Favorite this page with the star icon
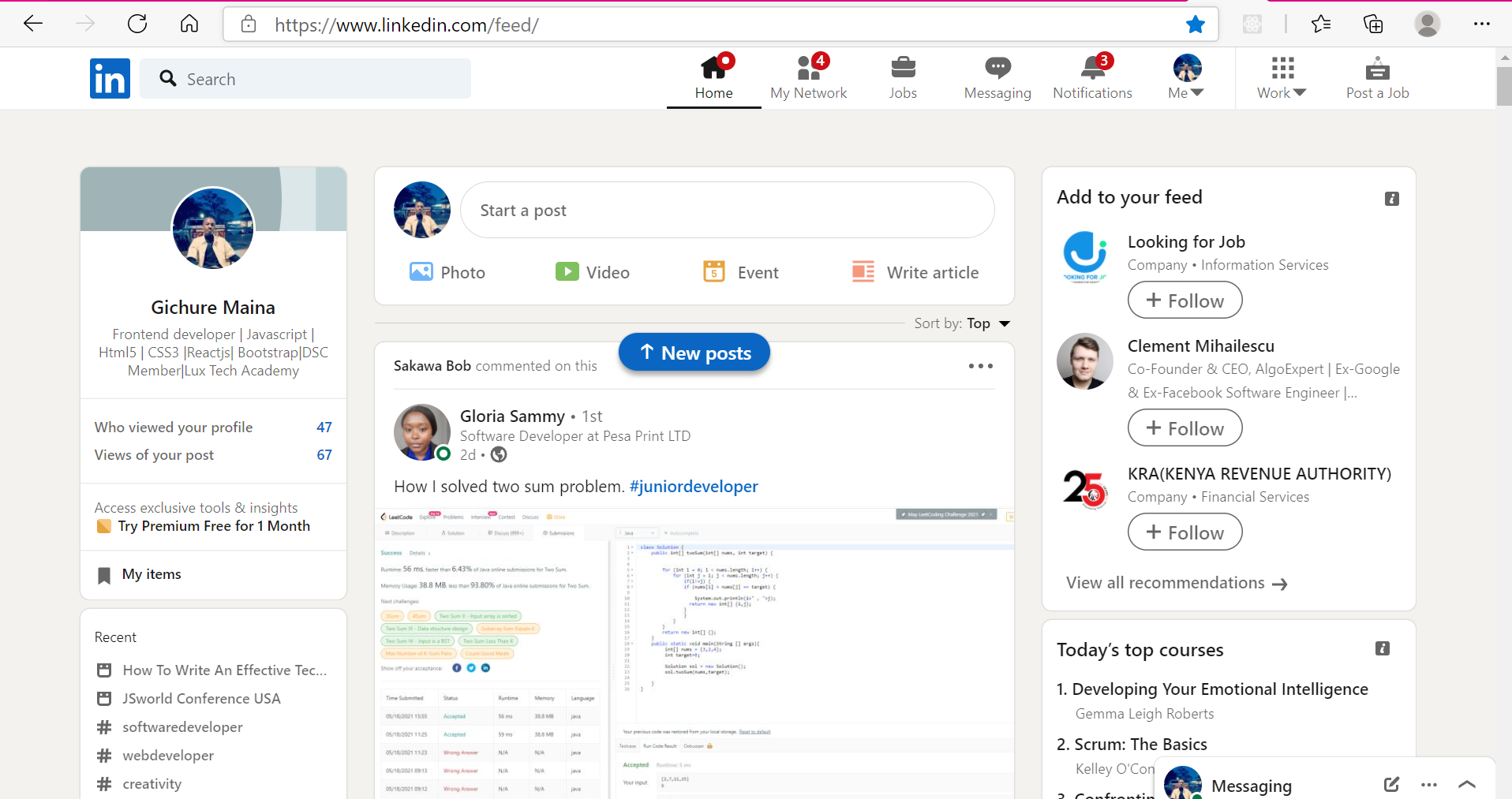Viewport: 1512px width, 799px height. (1196, 24)
